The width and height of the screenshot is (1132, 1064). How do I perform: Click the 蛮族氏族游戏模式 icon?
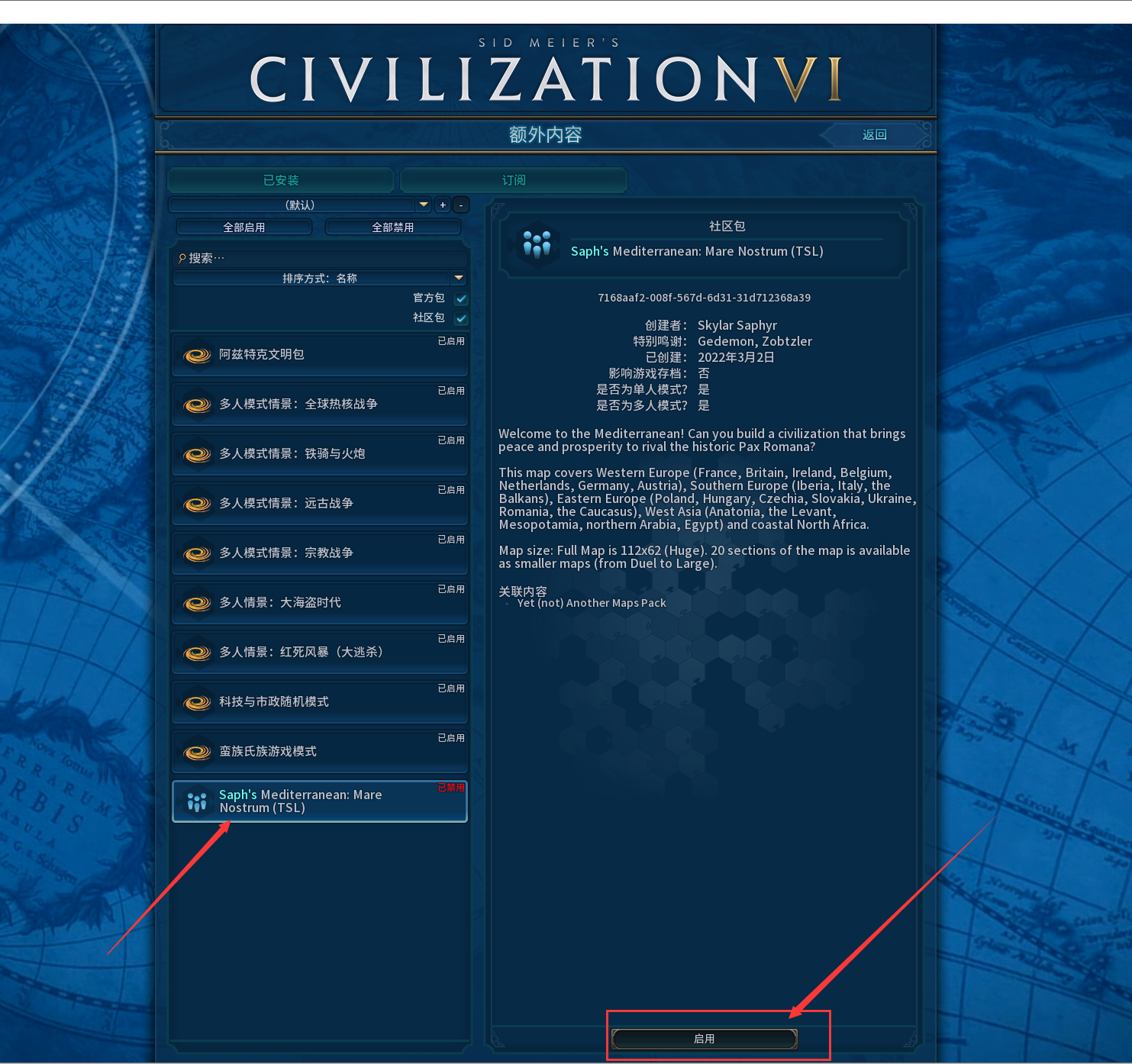[x=198, y=752]
